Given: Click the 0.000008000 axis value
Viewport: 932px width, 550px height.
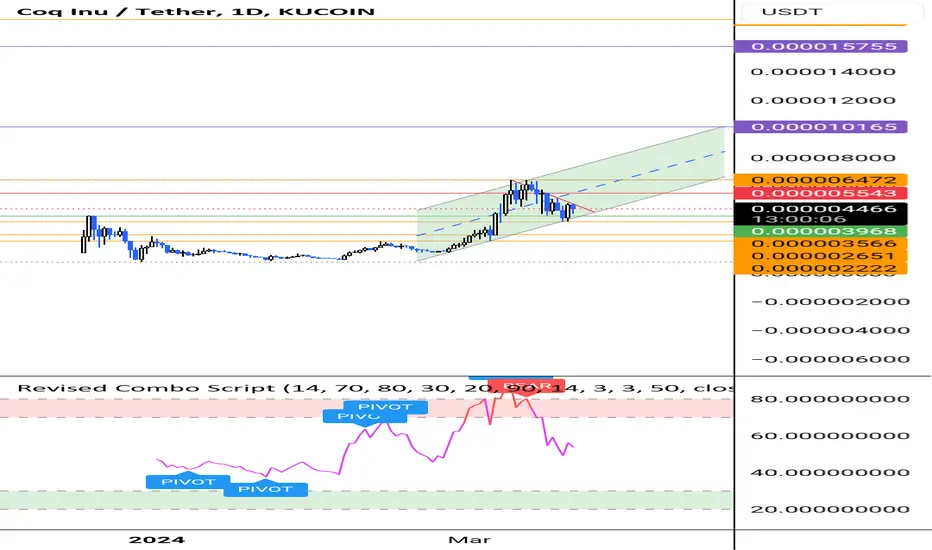Looking at the screenshot, I should tap(823, 158).
